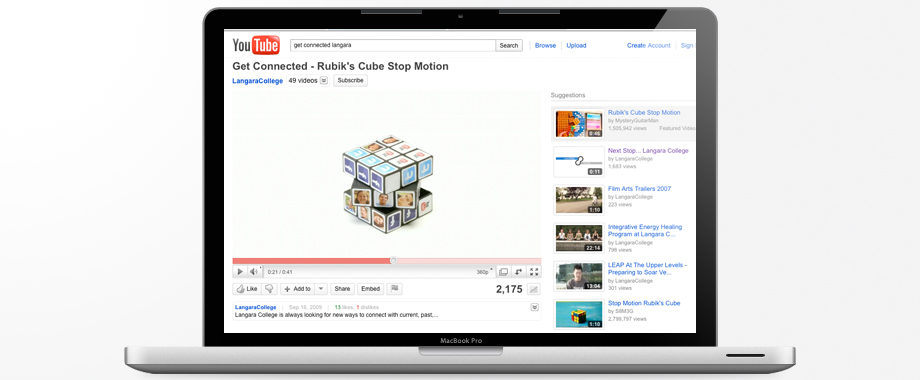Open the Upload link
Image resolution: width=920 pixels, height=380 pixels.
point(576,45)
